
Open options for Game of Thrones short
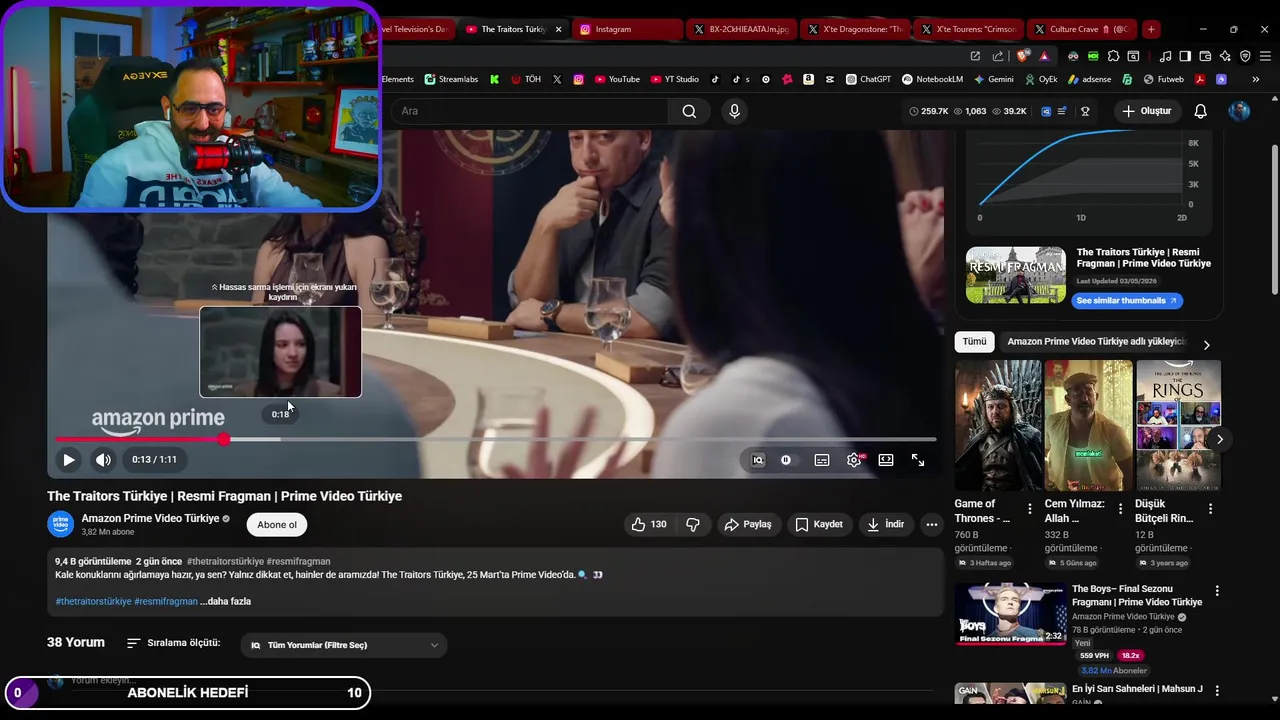coord(1030,509)
